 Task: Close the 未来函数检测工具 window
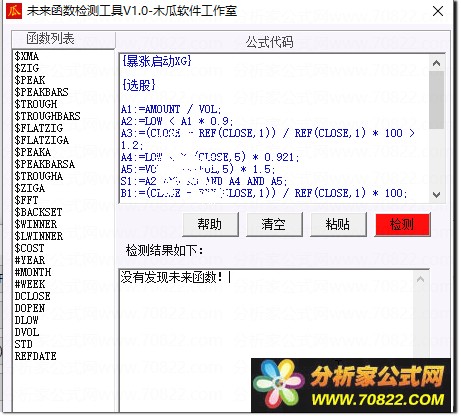tap(438, 11)
